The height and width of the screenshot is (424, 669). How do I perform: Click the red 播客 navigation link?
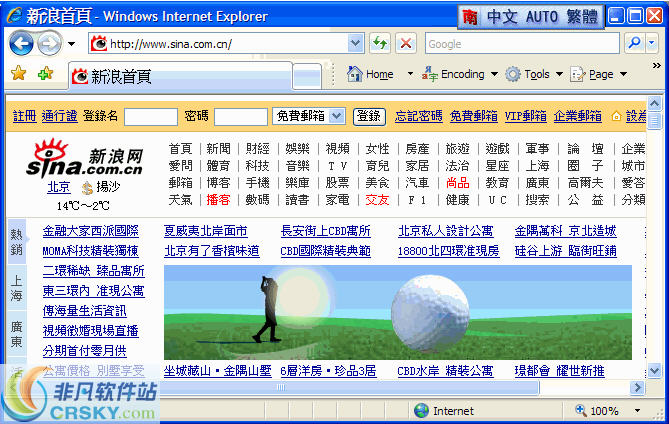(218, 200)
